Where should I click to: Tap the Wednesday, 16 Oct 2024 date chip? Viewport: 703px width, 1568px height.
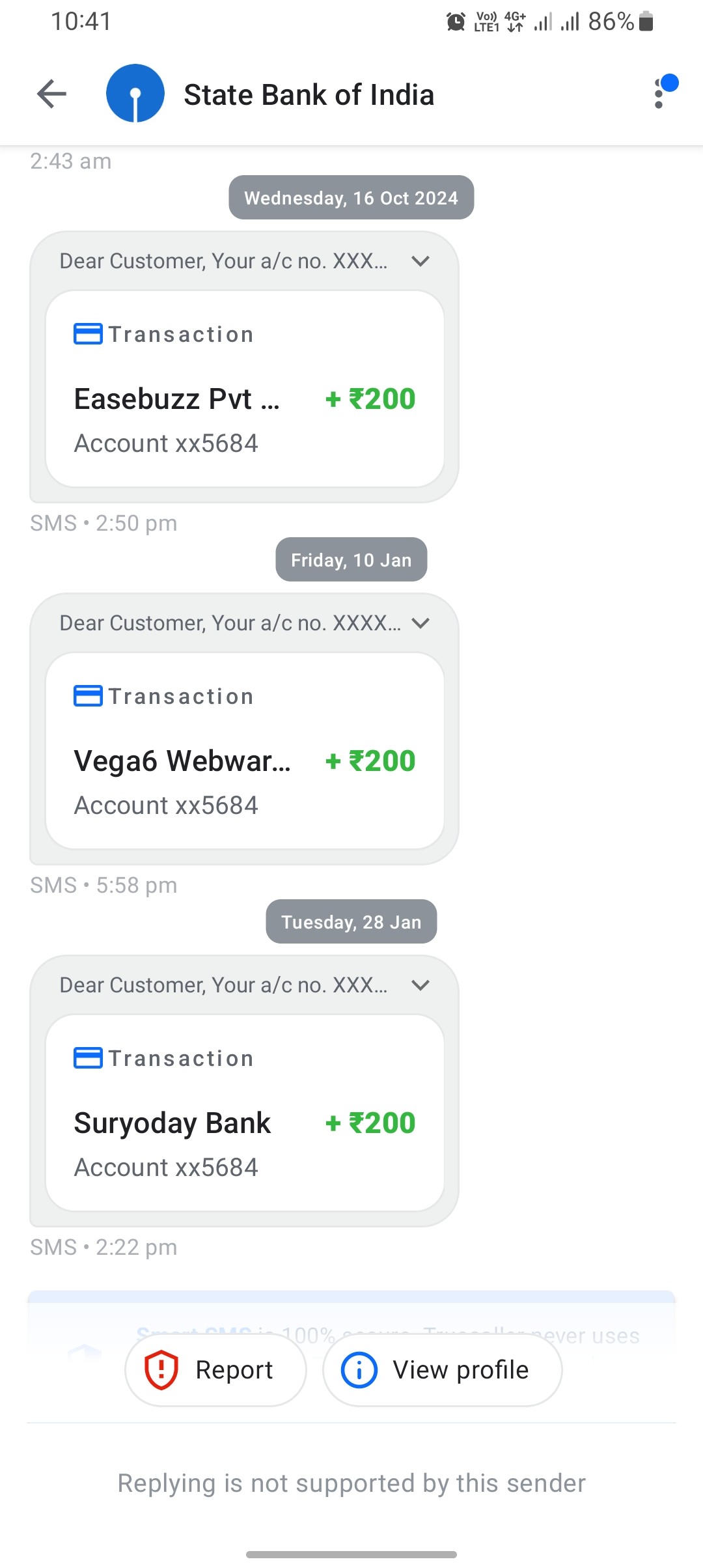(x=351, y=197)
